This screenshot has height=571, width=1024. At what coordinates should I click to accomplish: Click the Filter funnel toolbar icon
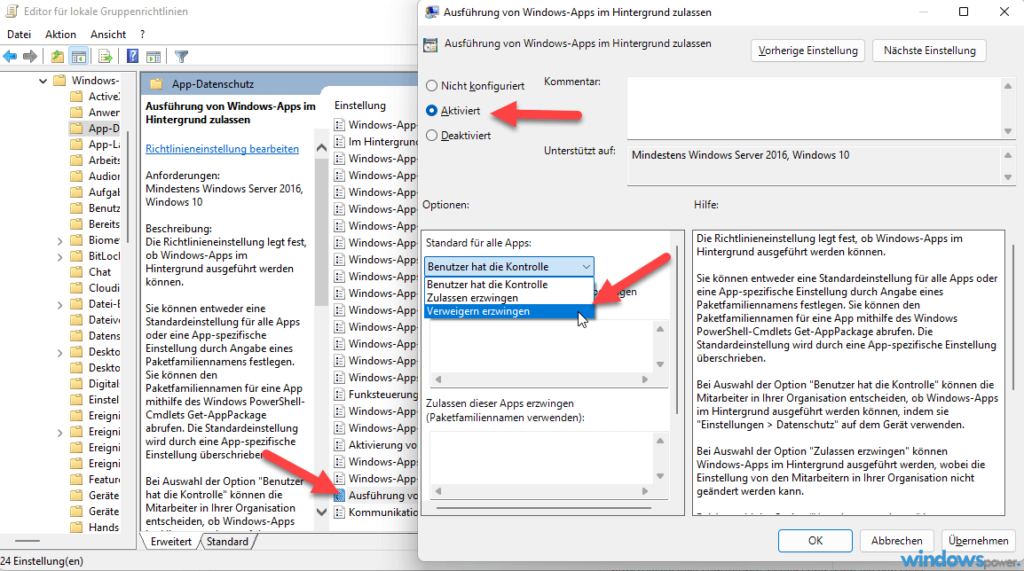182,57
